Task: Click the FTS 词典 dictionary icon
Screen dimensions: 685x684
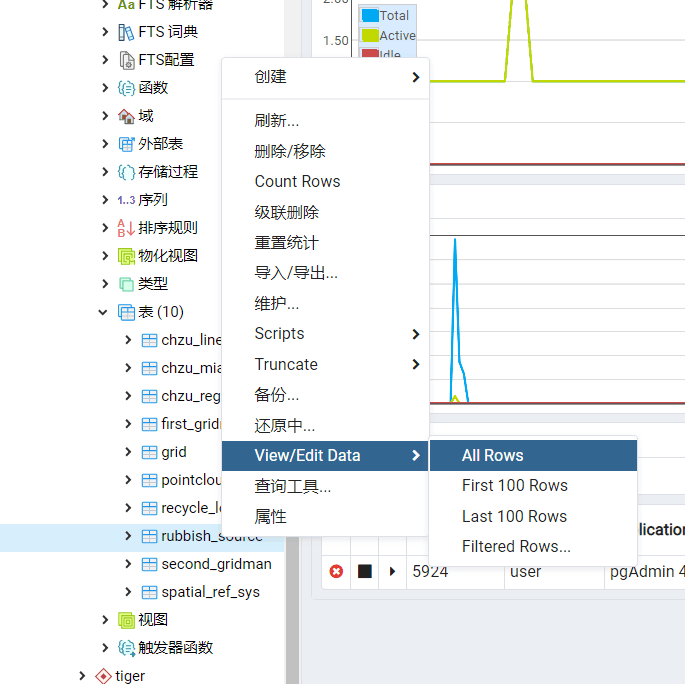Action: pyautogui.click(x=126, y=32)
